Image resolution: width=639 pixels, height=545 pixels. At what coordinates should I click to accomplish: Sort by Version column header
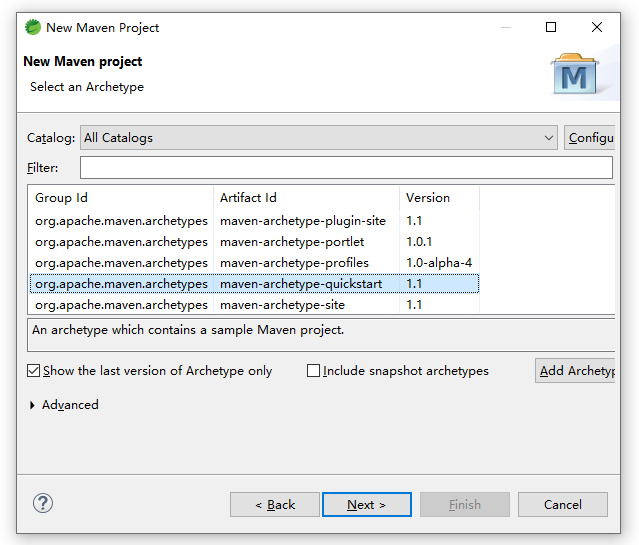439,198
